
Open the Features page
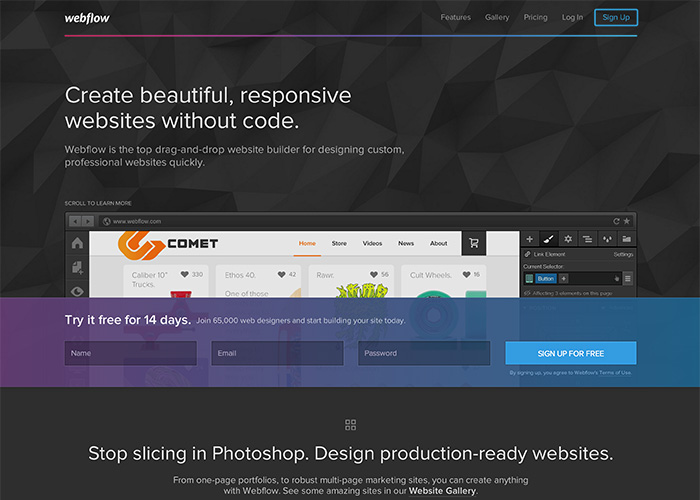[455, 17]
